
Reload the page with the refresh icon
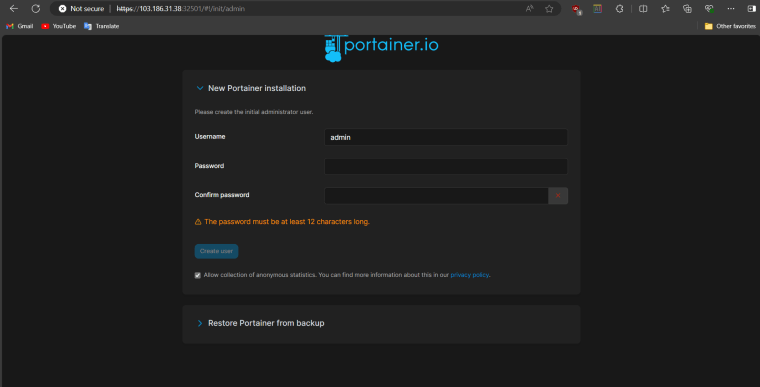tap(35, 9)
